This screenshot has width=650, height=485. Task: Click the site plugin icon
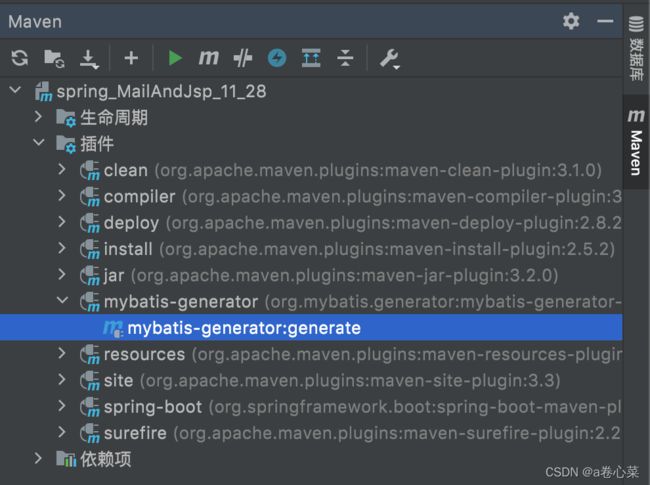tap(90, 381)
